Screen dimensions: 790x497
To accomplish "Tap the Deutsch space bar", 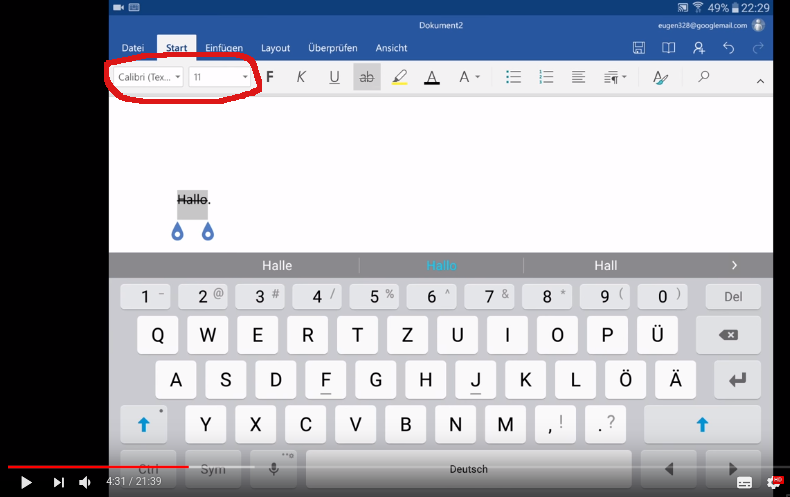I will click(469, 469).
